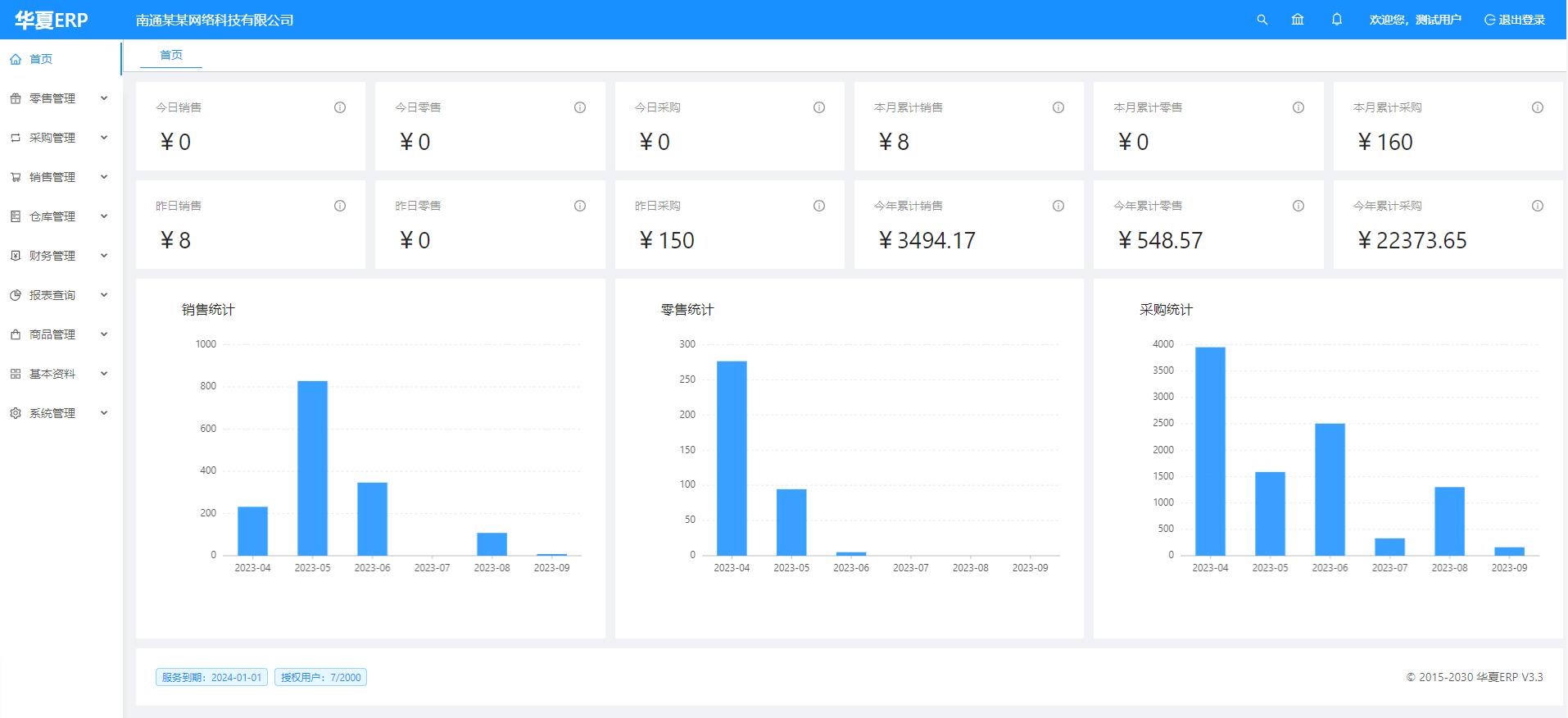Image resolution: width=1568 pixels, height=718 pixels.
Task: Open the 报表查询 menu
Action: pos(57,295)
